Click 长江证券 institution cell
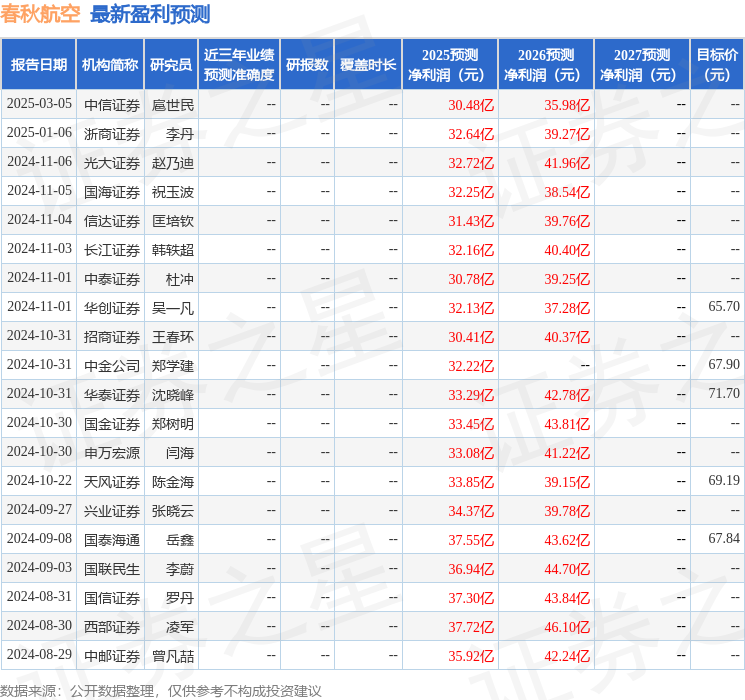Viewport: 745px width, 700px height. [x=112, y=250]
